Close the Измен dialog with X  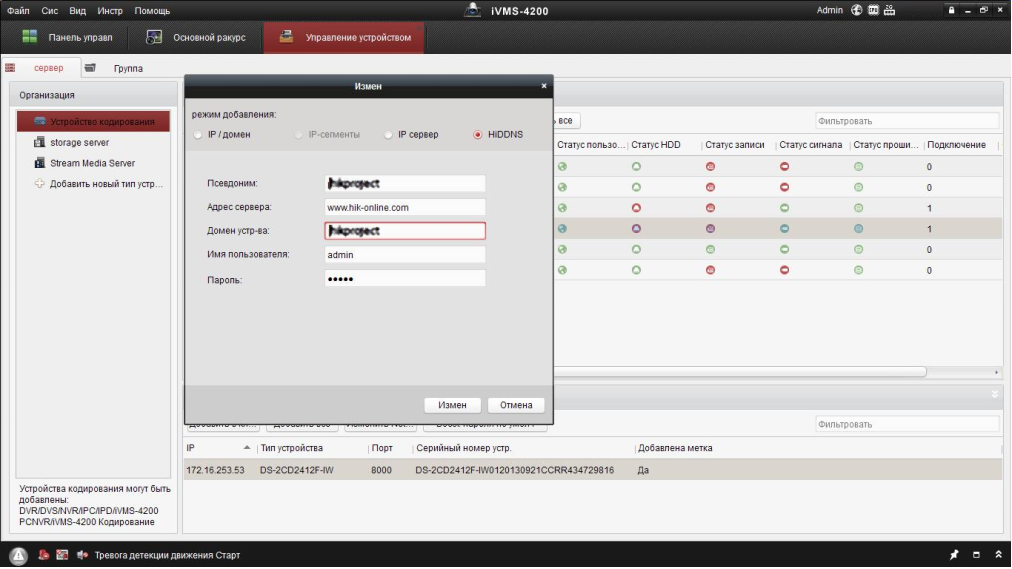click(544, 86)
